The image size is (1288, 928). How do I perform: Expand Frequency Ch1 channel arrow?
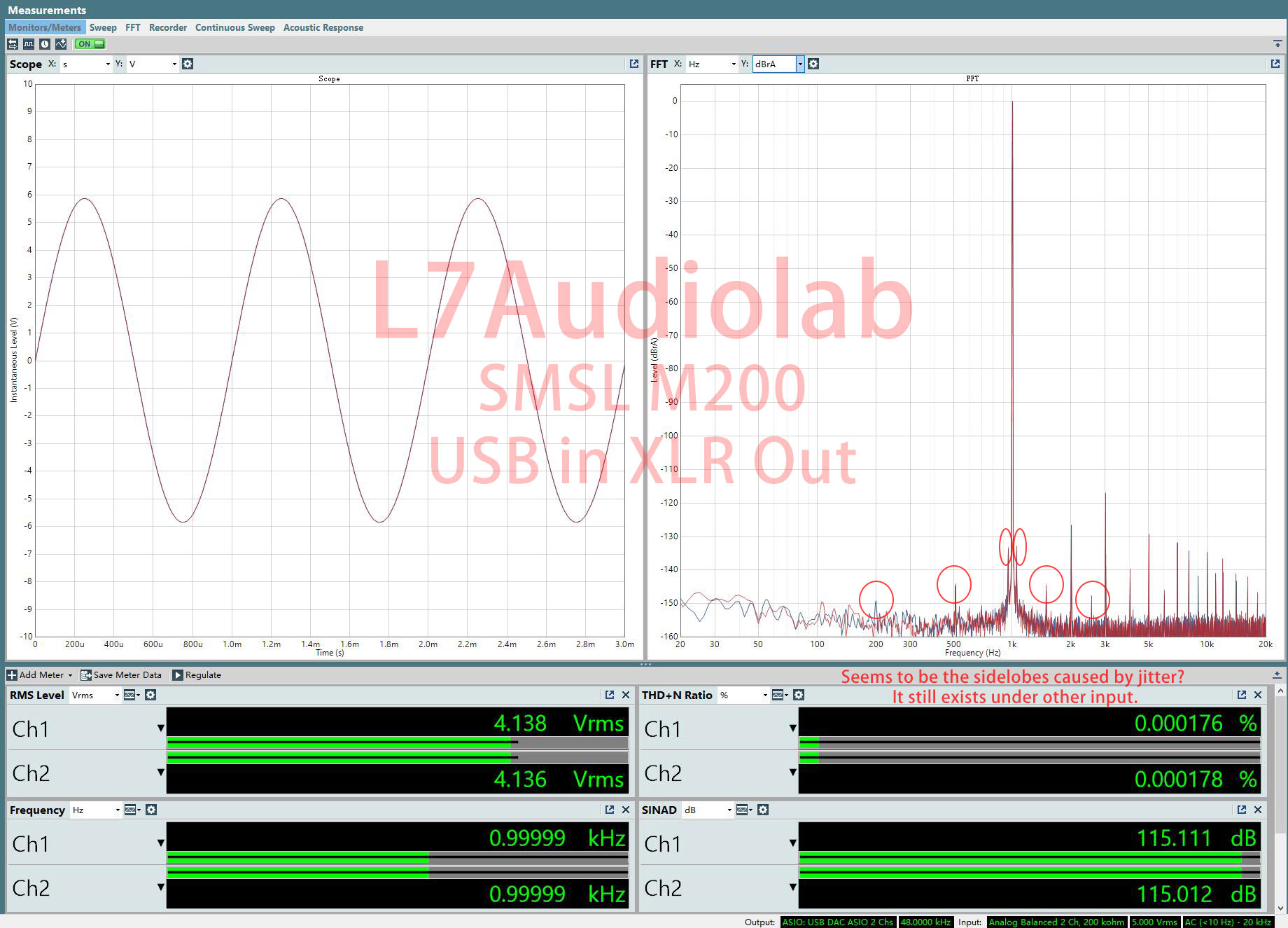pos(161,843)
